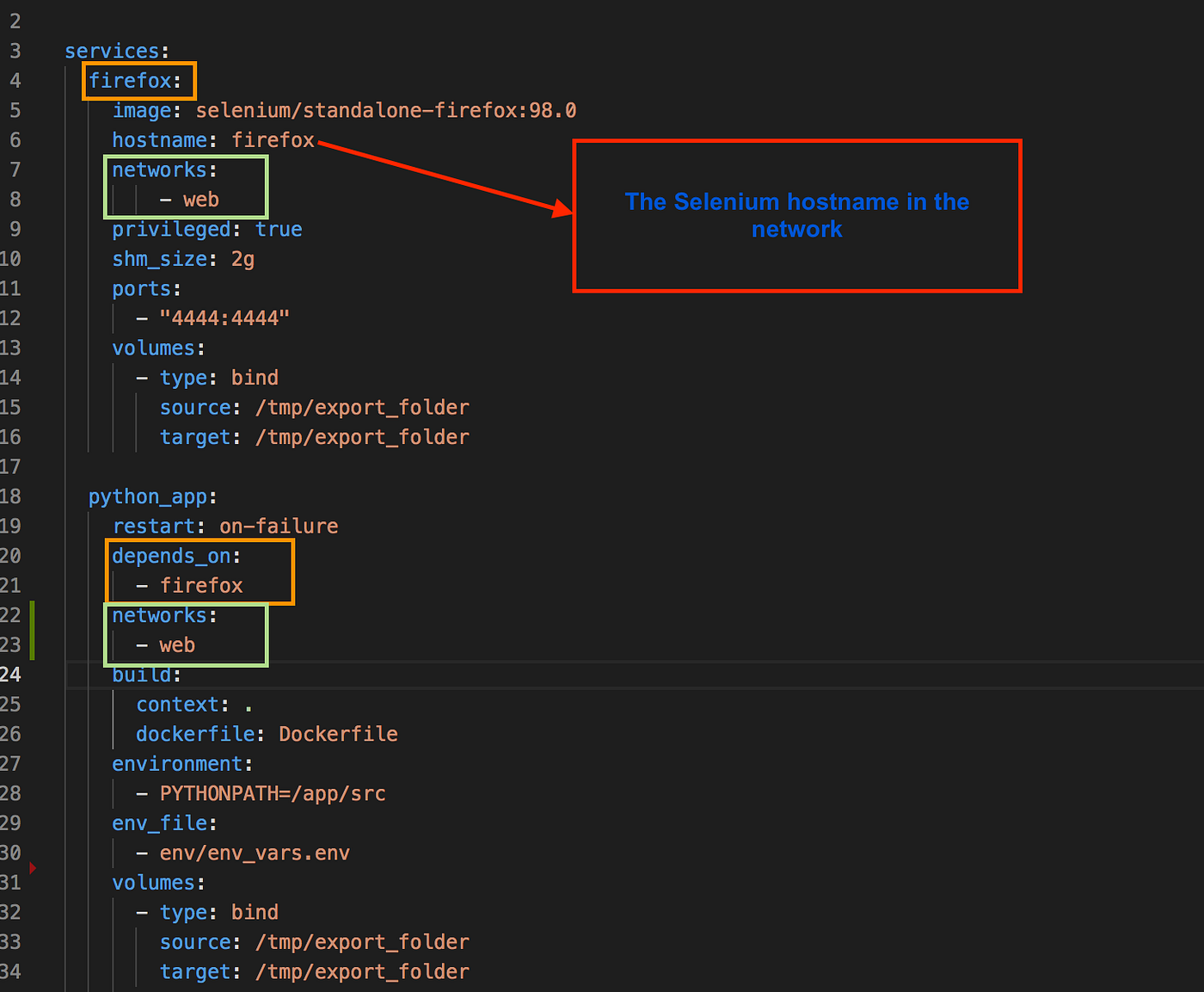Click '/tmp/export_folder' source path on line 15
This screenshot has width=1204, height=992.
362,408
